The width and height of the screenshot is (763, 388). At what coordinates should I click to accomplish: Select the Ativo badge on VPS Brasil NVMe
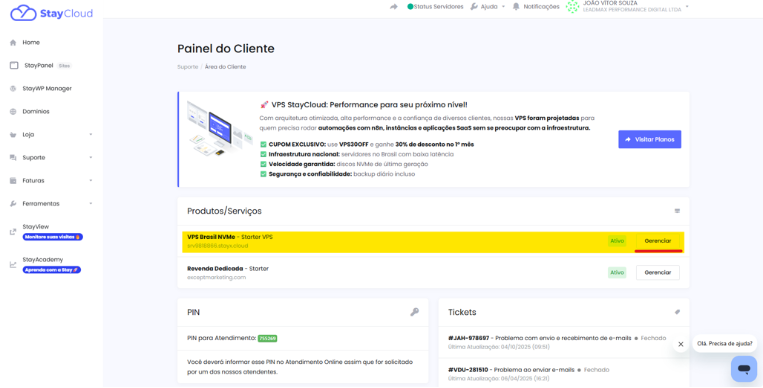pyautogui.click(x=617, y=241)
